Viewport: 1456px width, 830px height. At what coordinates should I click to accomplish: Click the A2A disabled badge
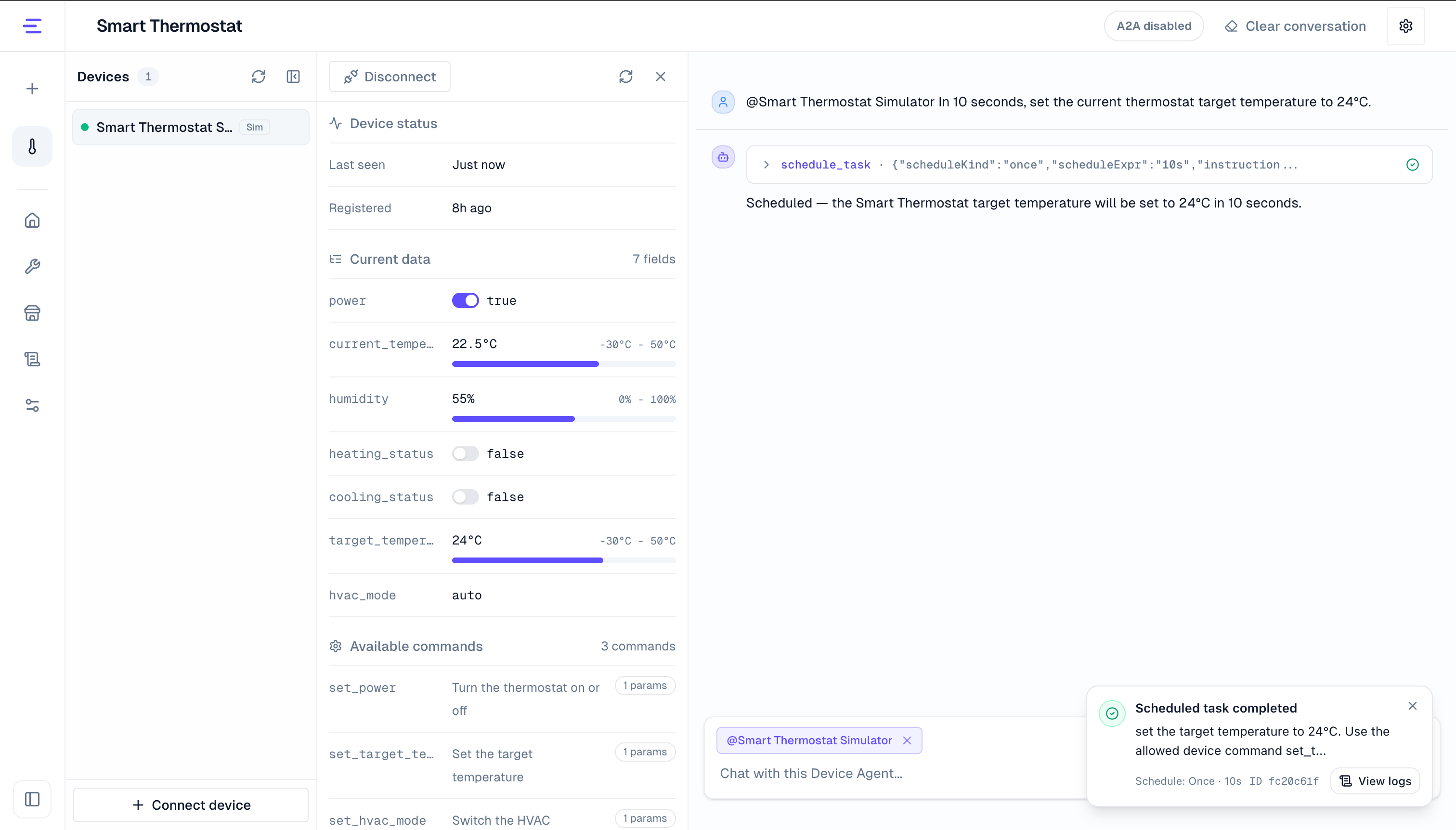1154,26
